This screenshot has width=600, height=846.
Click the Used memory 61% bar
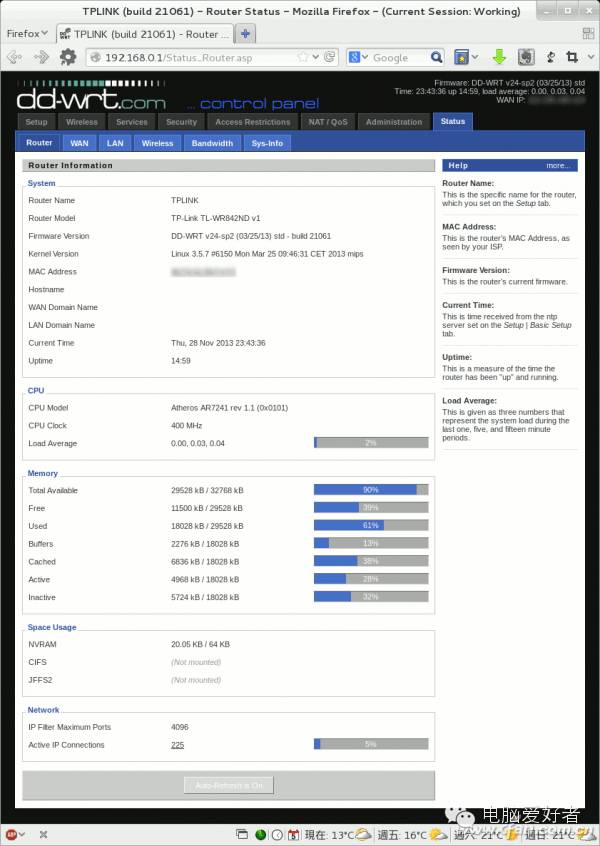pyautogui.click(x=371, y=526)
